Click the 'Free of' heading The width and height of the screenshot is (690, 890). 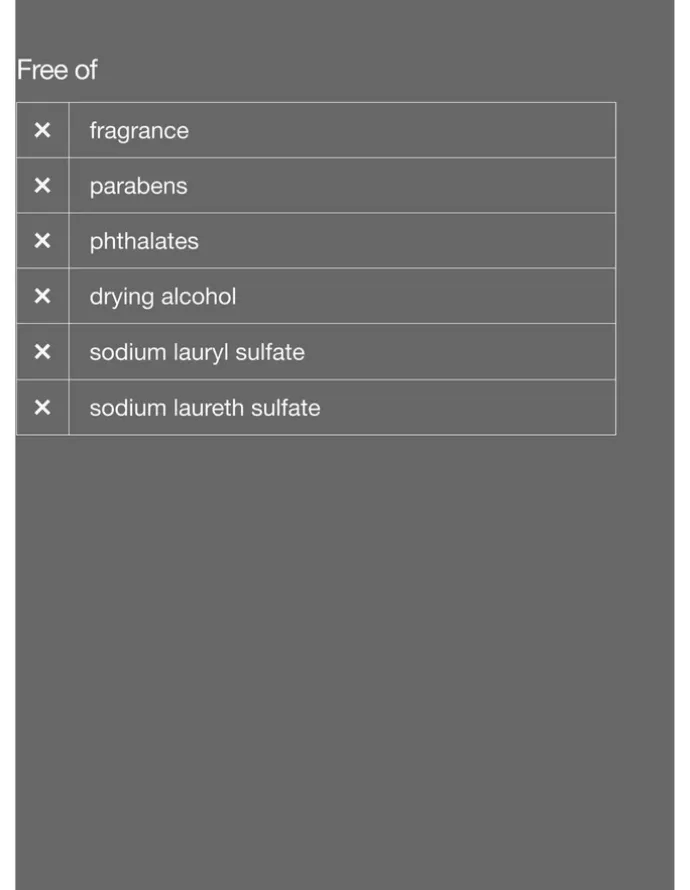pyautogui.click(x=57, y=70)
